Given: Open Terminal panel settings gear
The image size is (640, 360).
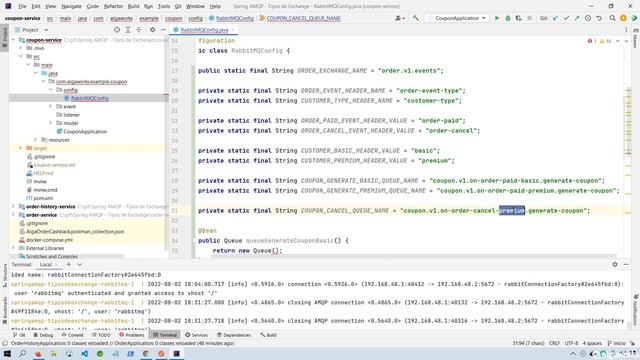Looking at the screenshot, I should (615, 264).
